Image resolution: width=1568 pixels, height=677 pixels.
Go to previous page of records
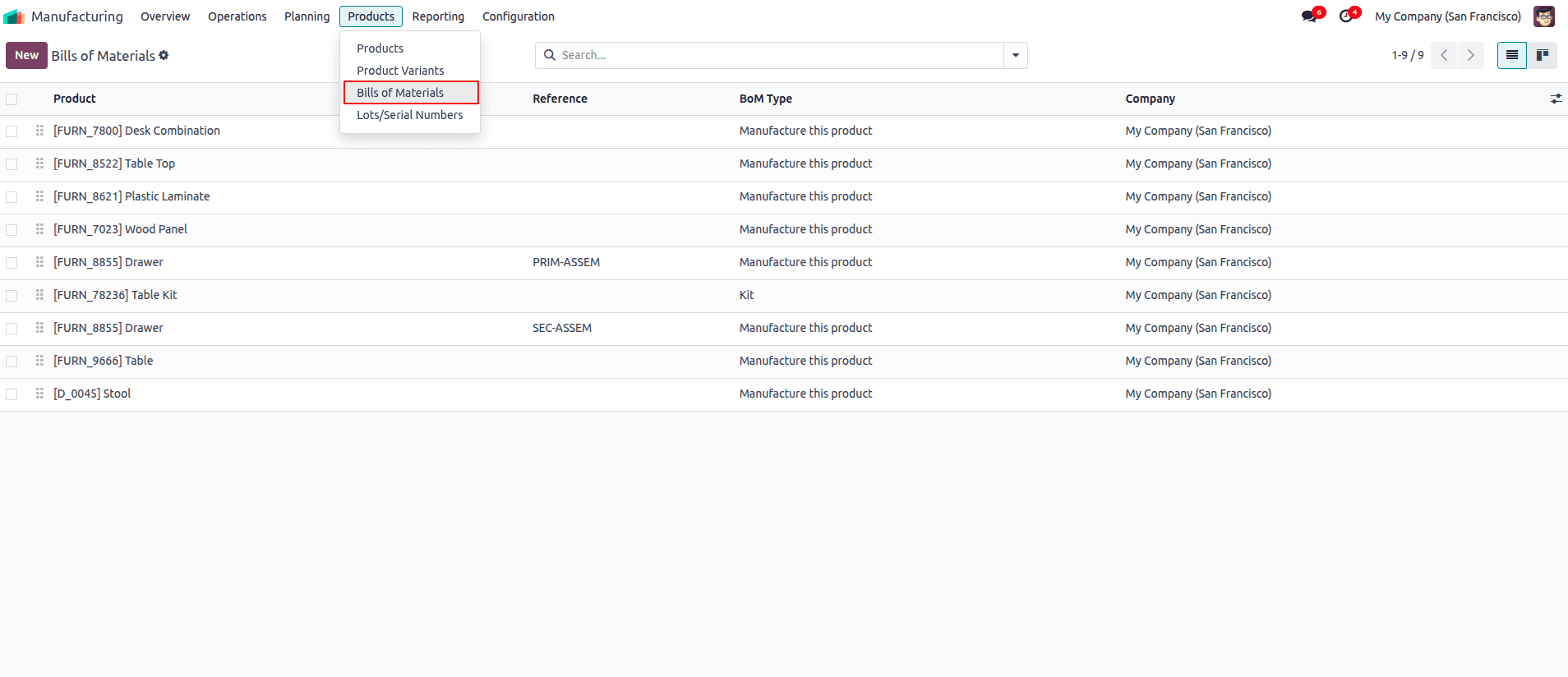point(1444,55)
